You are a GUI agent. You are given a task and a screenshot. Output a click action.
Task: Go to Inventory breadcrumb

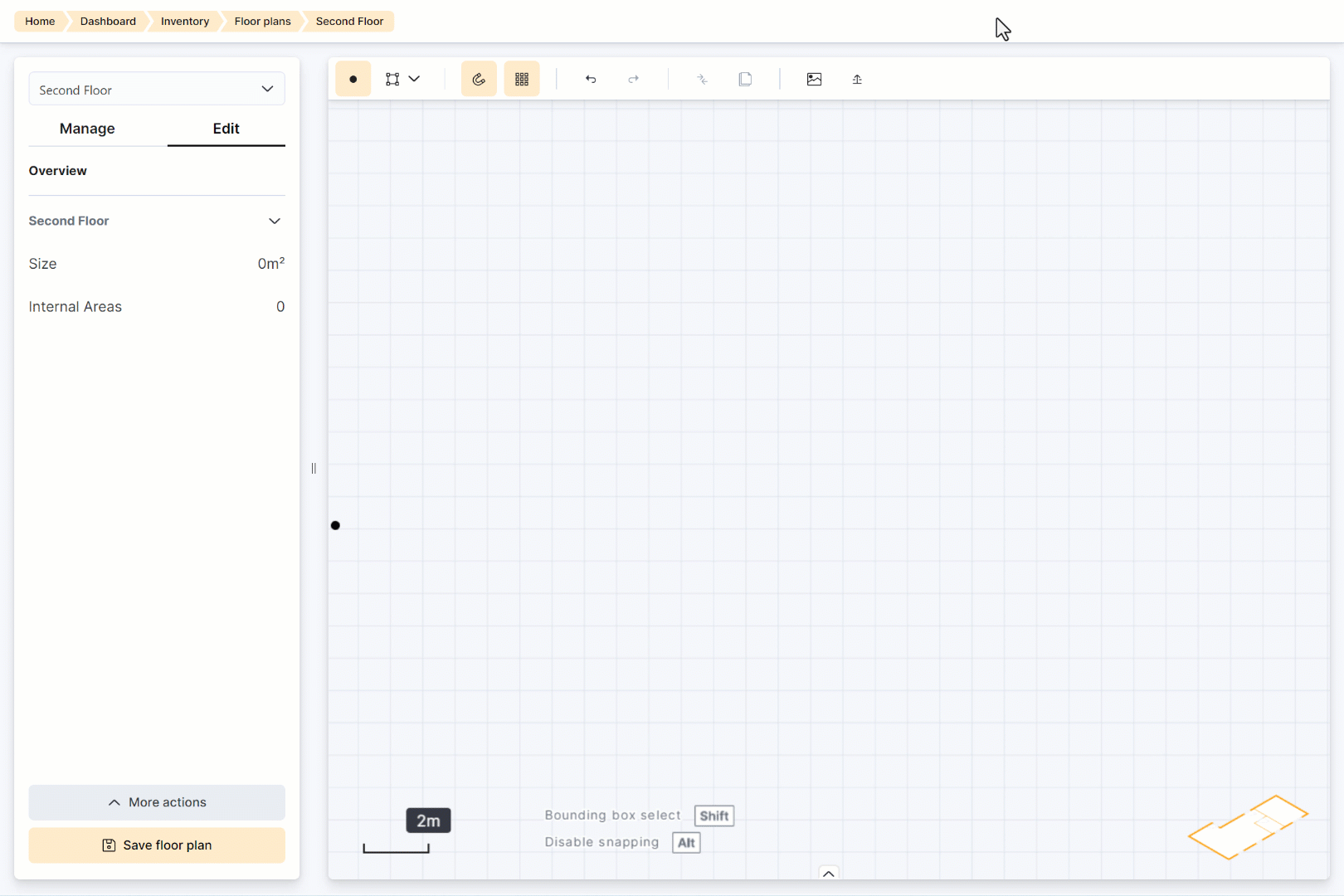(x=185, y=21)
